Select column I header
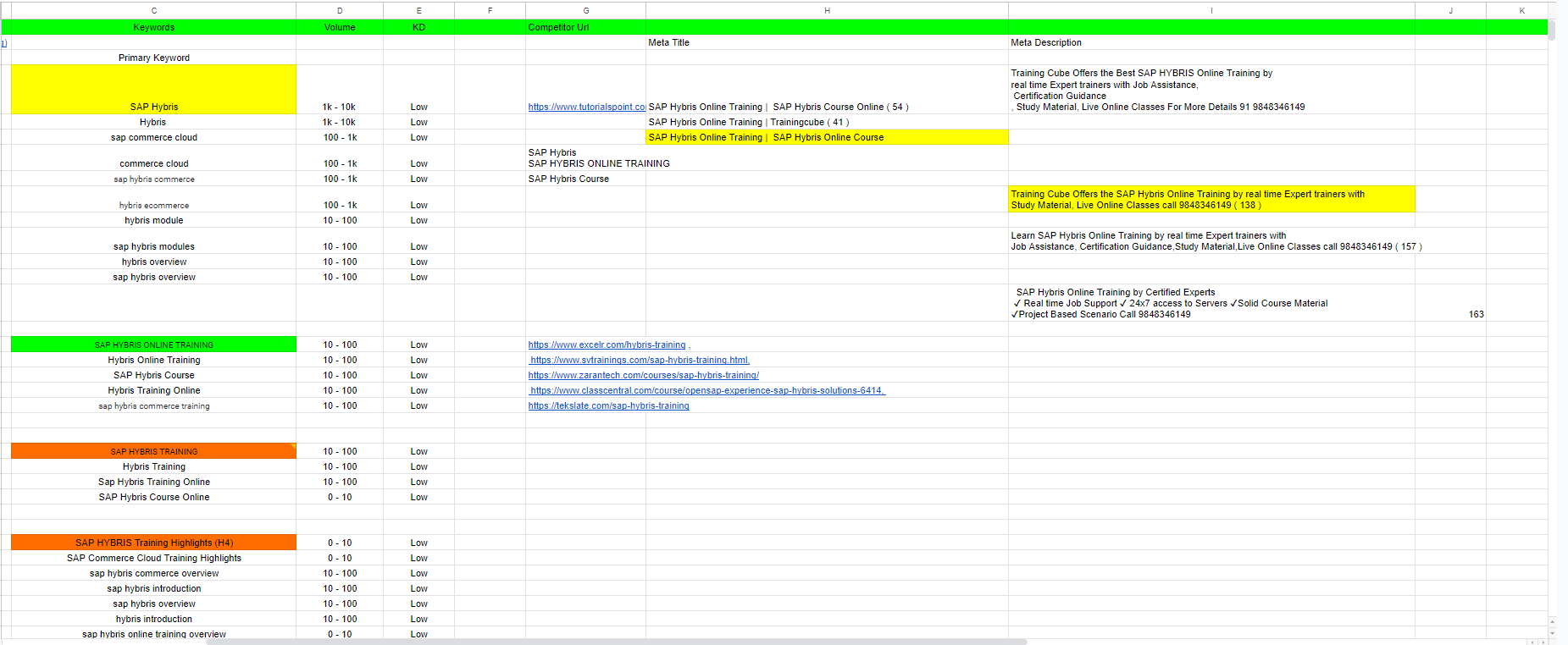 click(1211, 10)
